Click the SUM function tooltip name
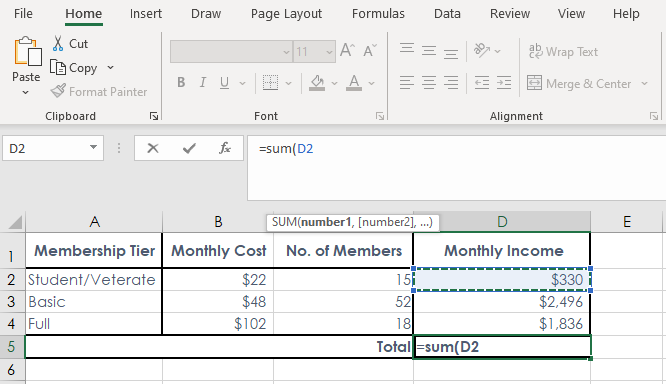Image resolution: width=666 pixels, height=384 pixels. coord(284,222)
